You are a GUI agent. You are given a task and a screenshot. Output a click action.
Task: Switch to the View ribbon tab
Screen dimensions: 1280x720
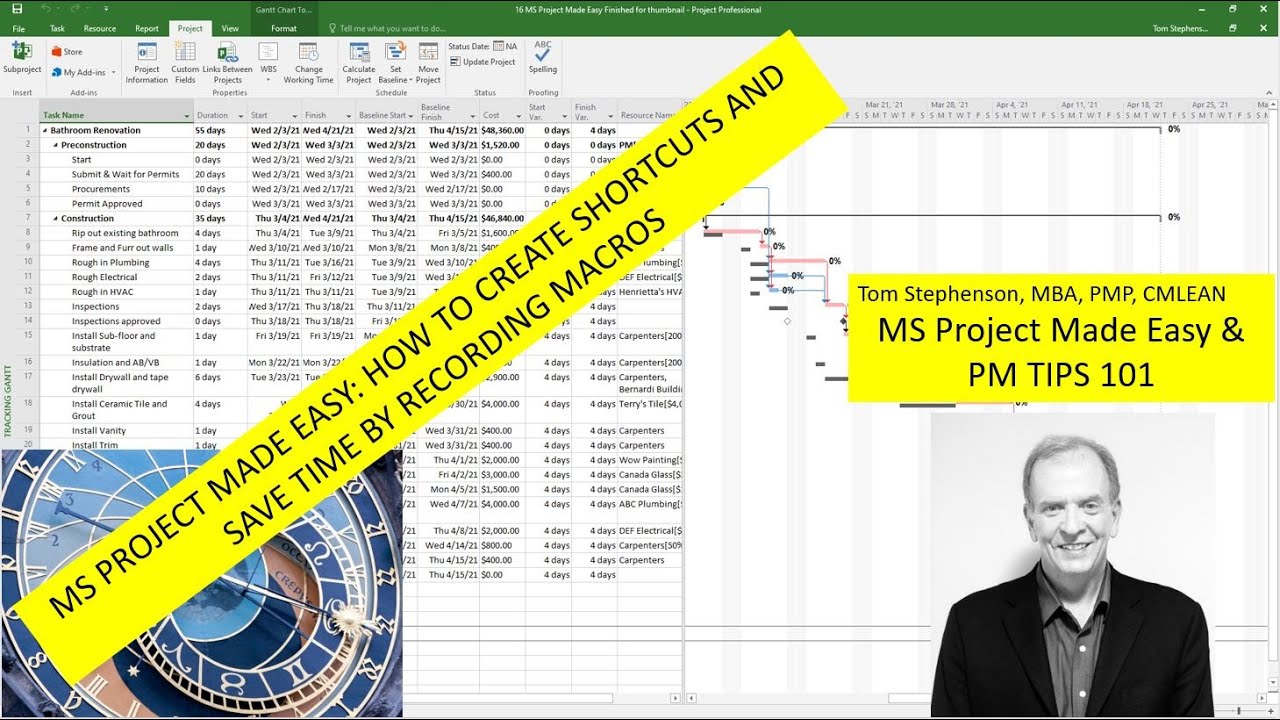[x=230, y=28]
